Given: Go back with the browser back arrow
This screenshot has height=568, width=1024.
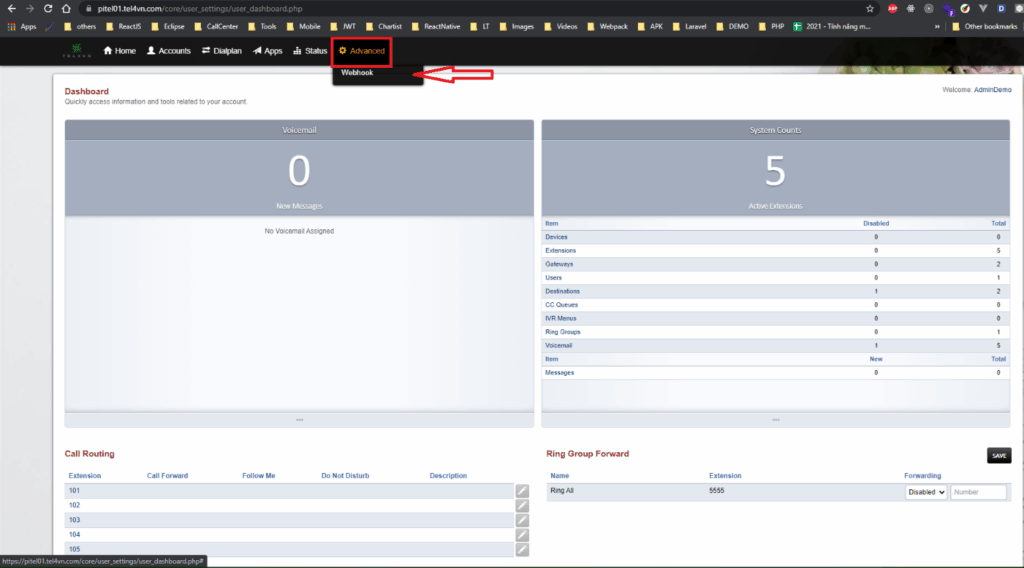Looking at the screenshot, I should click(11, 8).
